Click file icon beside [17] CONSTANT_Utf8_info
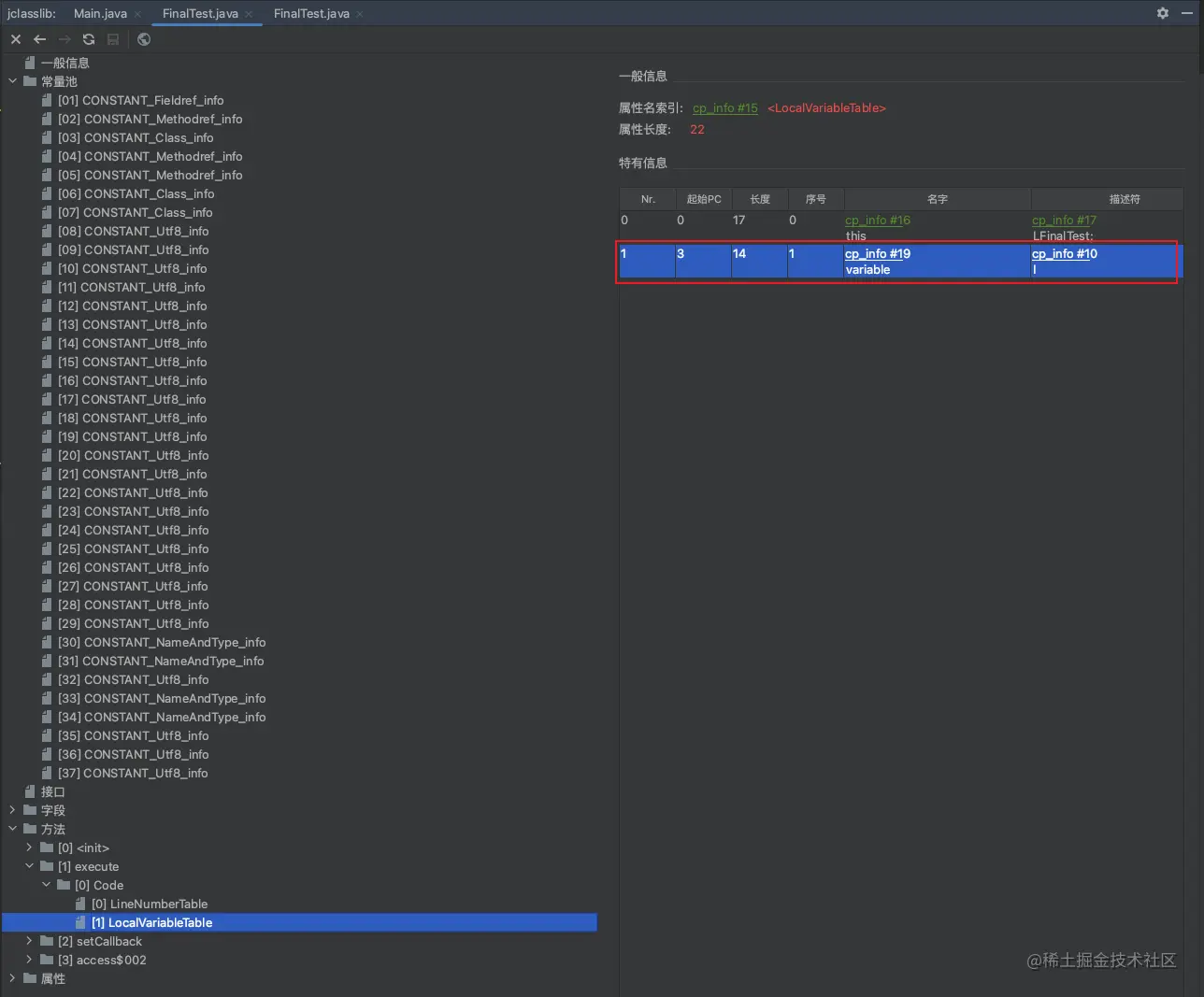Image resolution: width=1204 pixels, height=997 pixels. tap(47, 399)
